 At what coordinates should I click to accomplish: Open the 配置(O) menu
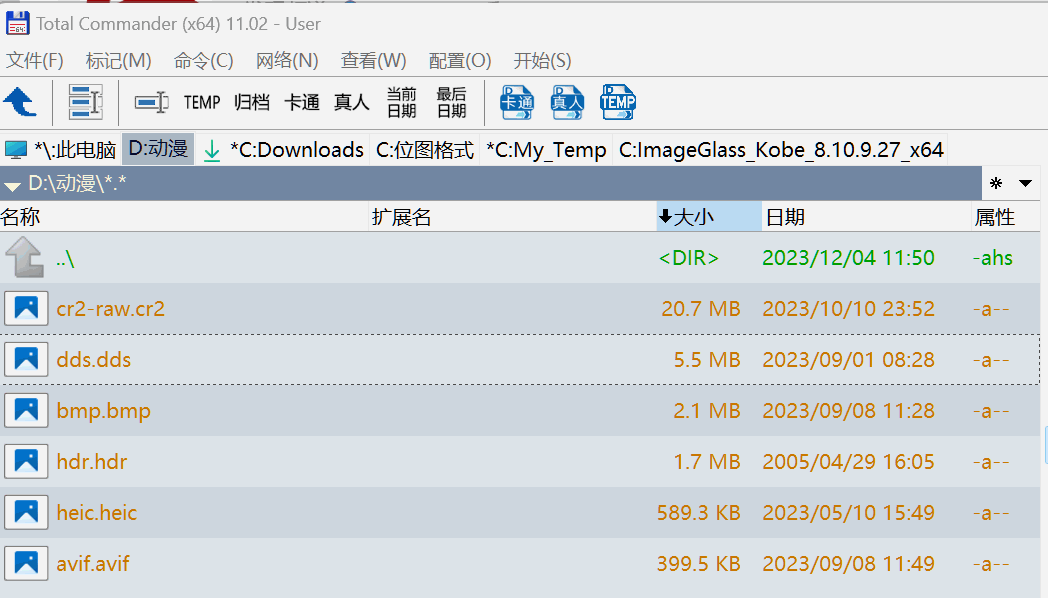(x=459, y=61)
